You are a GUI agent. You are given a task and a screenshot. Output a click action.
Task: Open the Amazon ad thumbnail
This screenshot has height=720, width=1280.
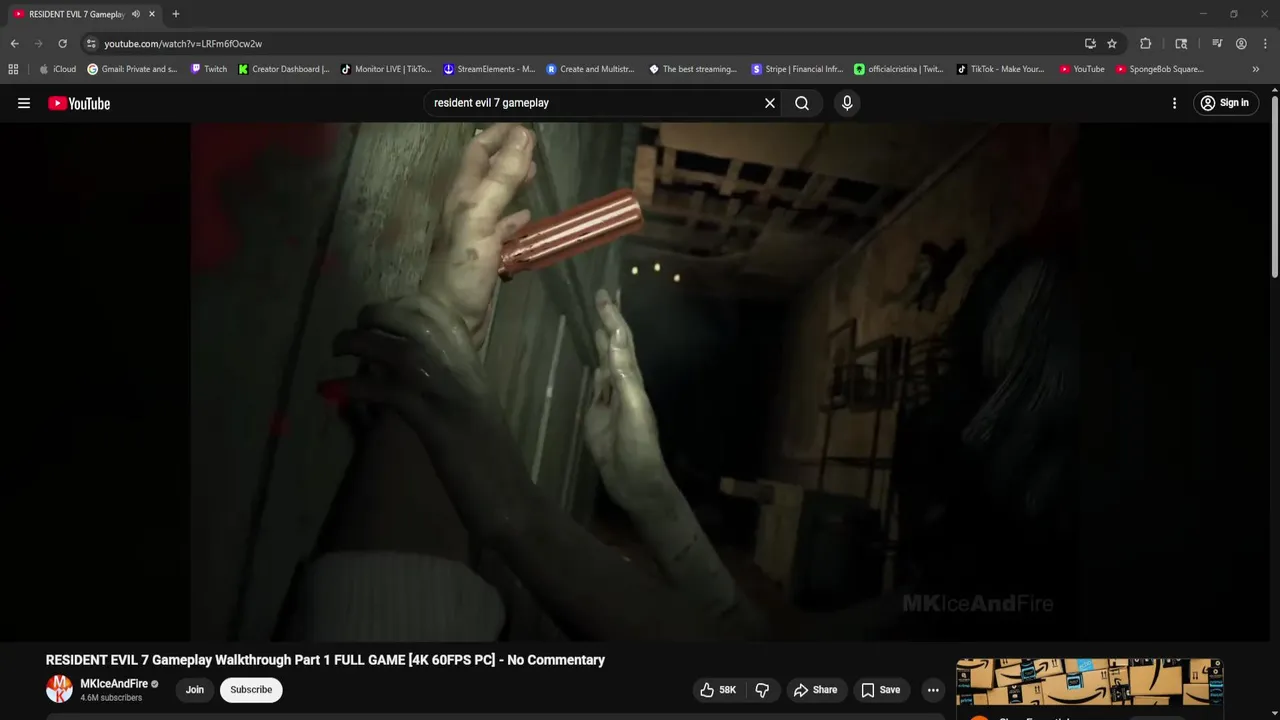pyautogui.click(x=1089, y=683)
